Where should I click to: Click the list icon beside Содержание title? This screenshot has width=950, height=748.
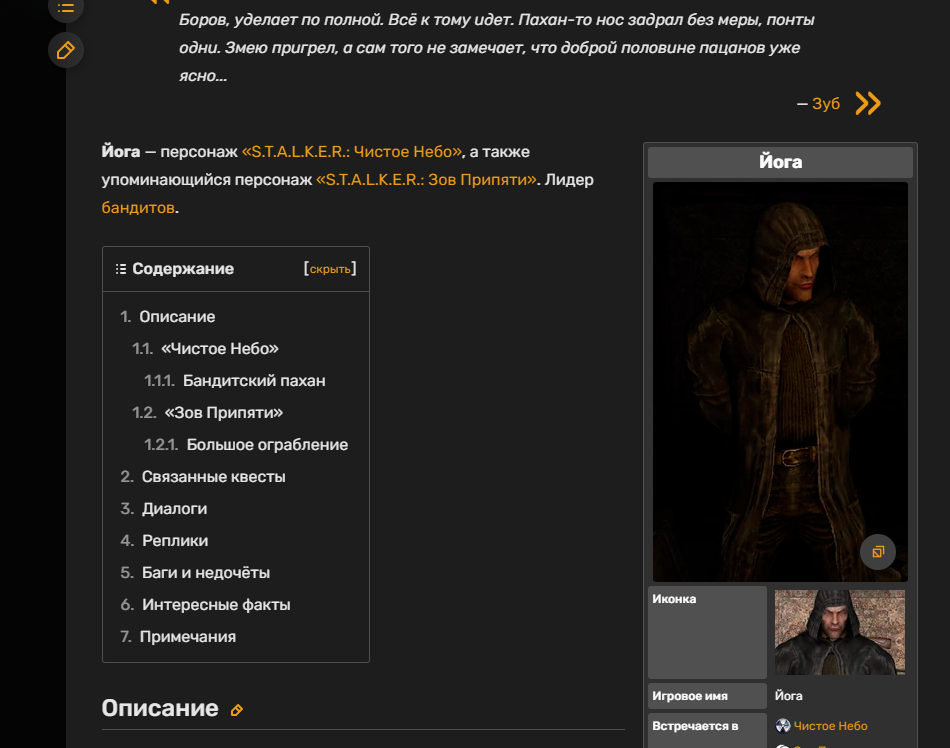click(121, 269)
